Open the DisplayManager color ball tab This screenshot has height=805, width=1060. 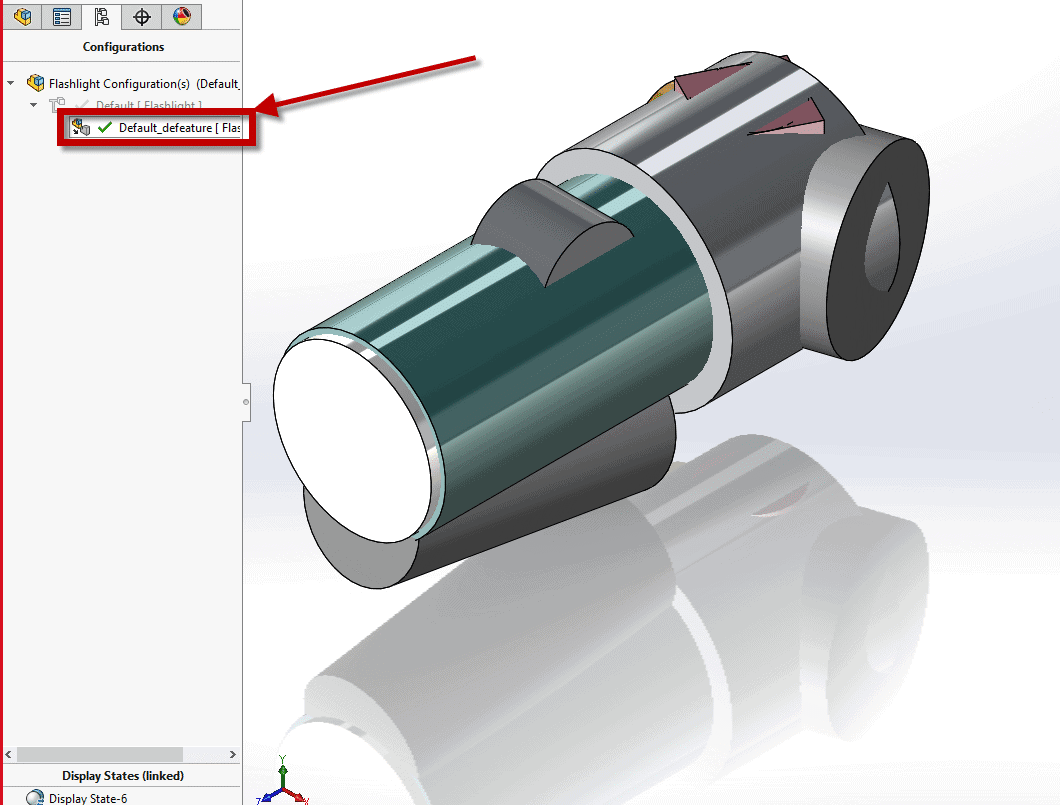(181, 16)
